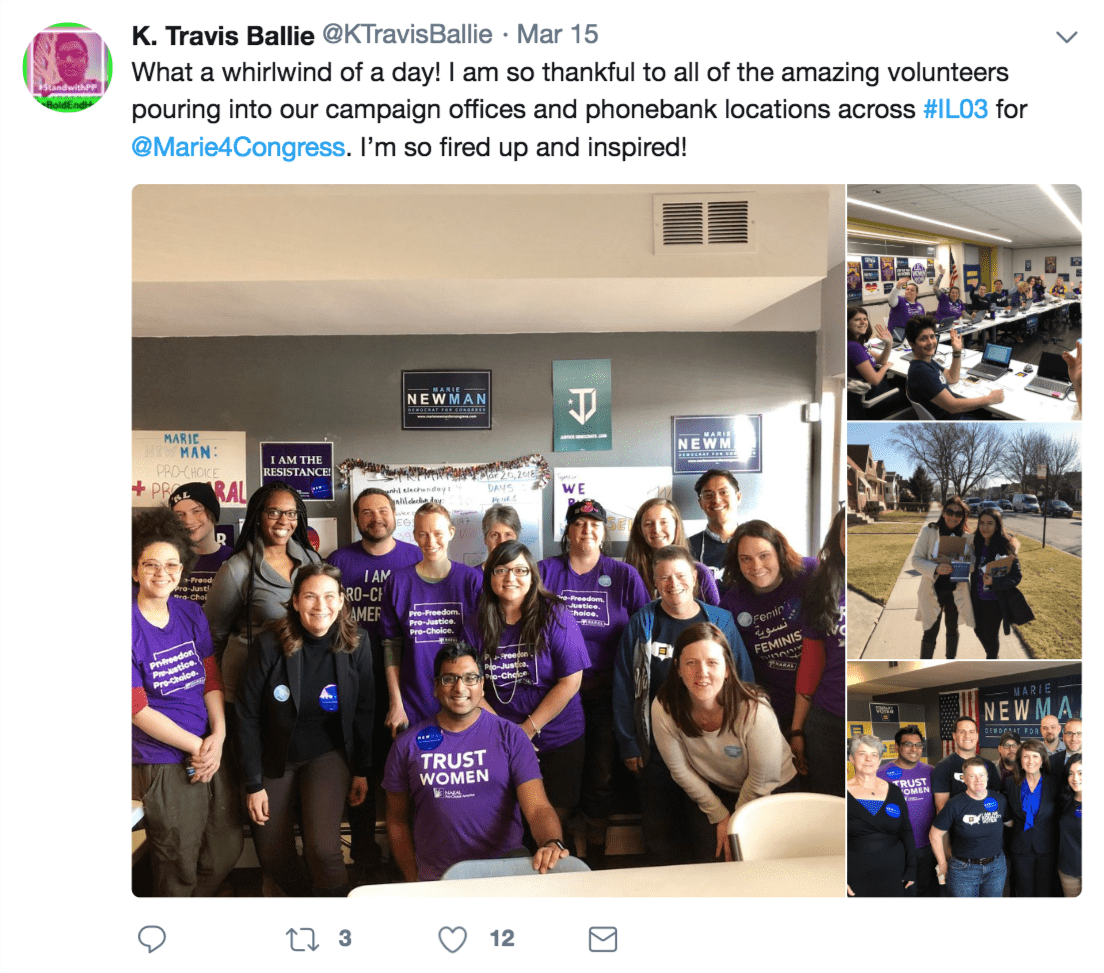Click the like count of 12
The height and width of the screenshot is (973, 1104).
click(502, 939)
